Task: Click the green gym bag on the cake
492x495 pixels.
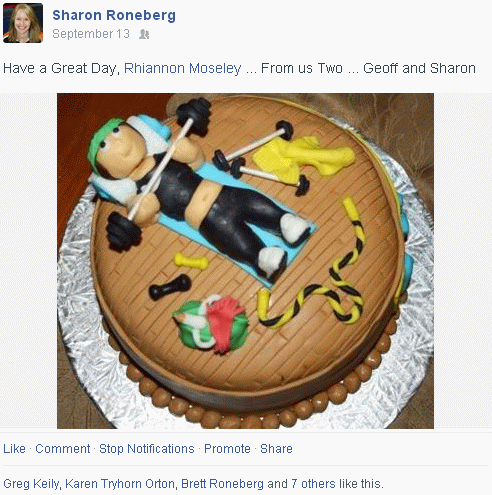Action: point(210,323)
